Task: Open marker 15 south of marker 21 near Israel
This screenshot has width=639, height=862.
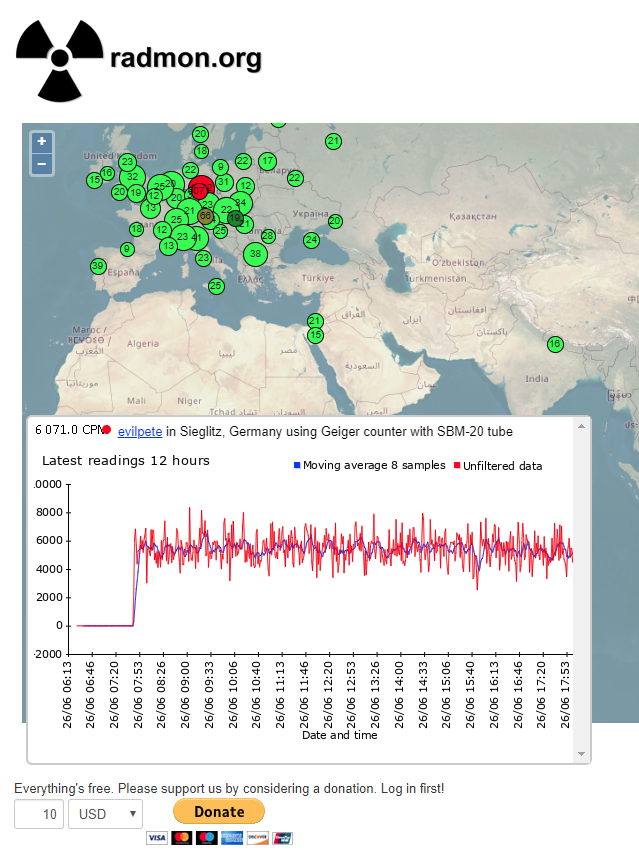Action: coord(315,335)
